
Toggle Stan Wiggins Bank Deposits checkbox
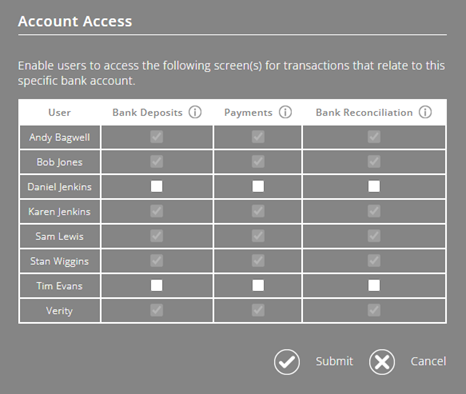(157, 261)
